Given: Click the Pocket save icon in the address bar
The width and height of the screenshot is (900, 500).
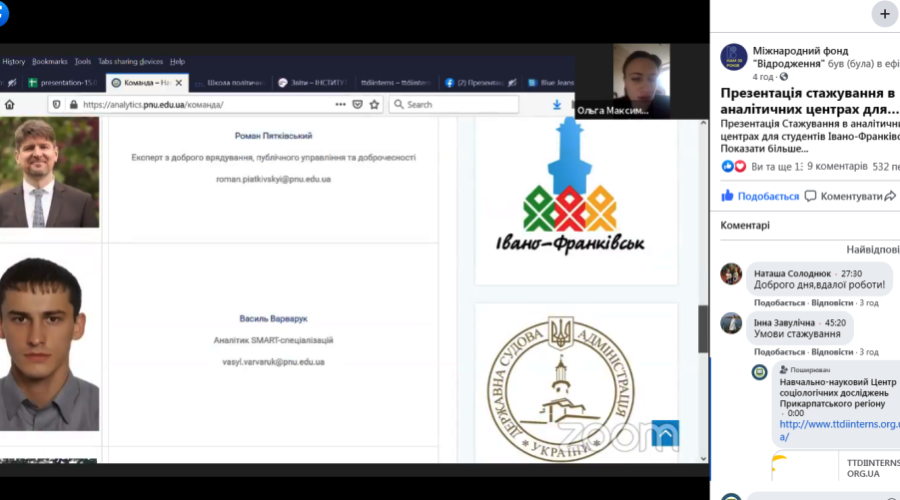Looking at the screenshot, I should pyautogui.click(x=357, y=104).
